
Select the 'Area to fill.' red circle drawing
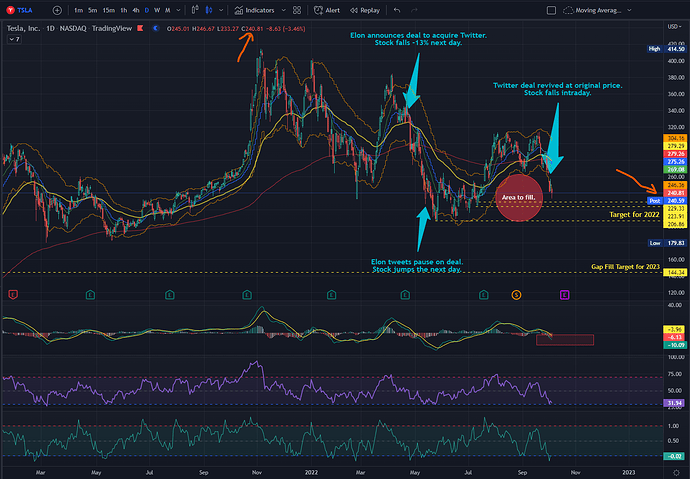tap(519, 197)
